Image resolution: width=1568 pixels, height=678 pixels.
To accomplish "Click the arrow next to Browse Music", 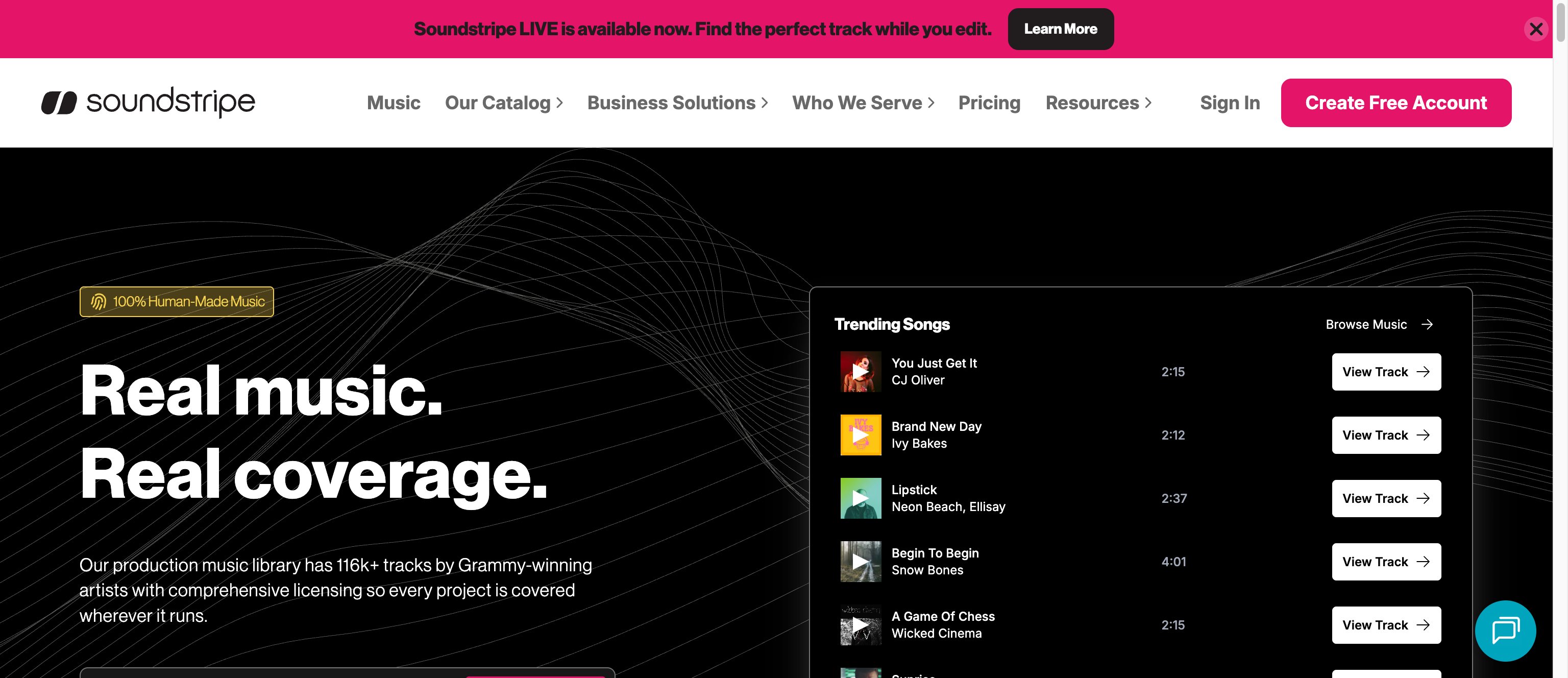I will [1427, 324].
